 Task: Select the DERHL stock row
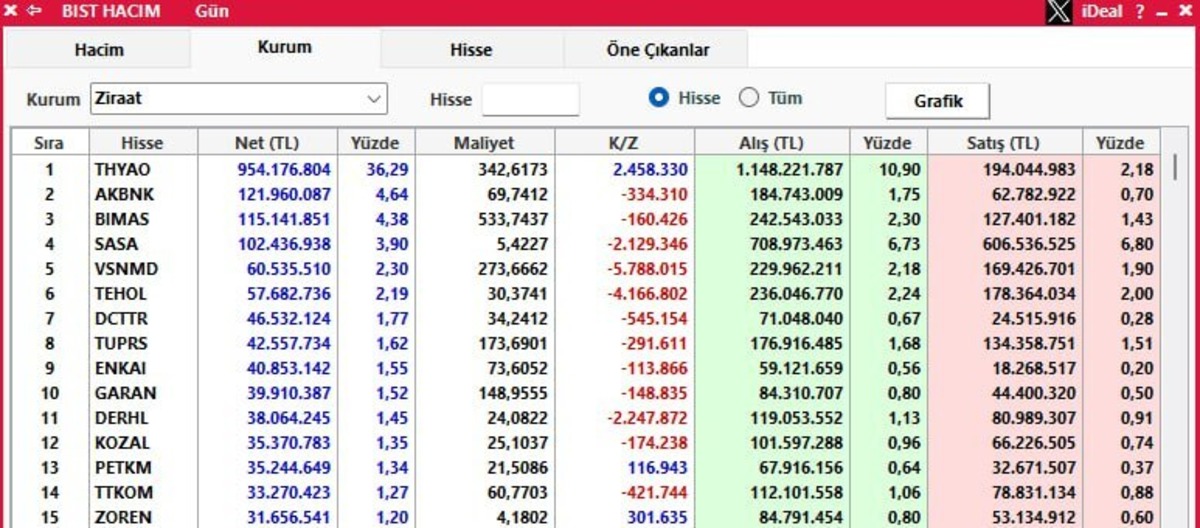pos(586,418)
